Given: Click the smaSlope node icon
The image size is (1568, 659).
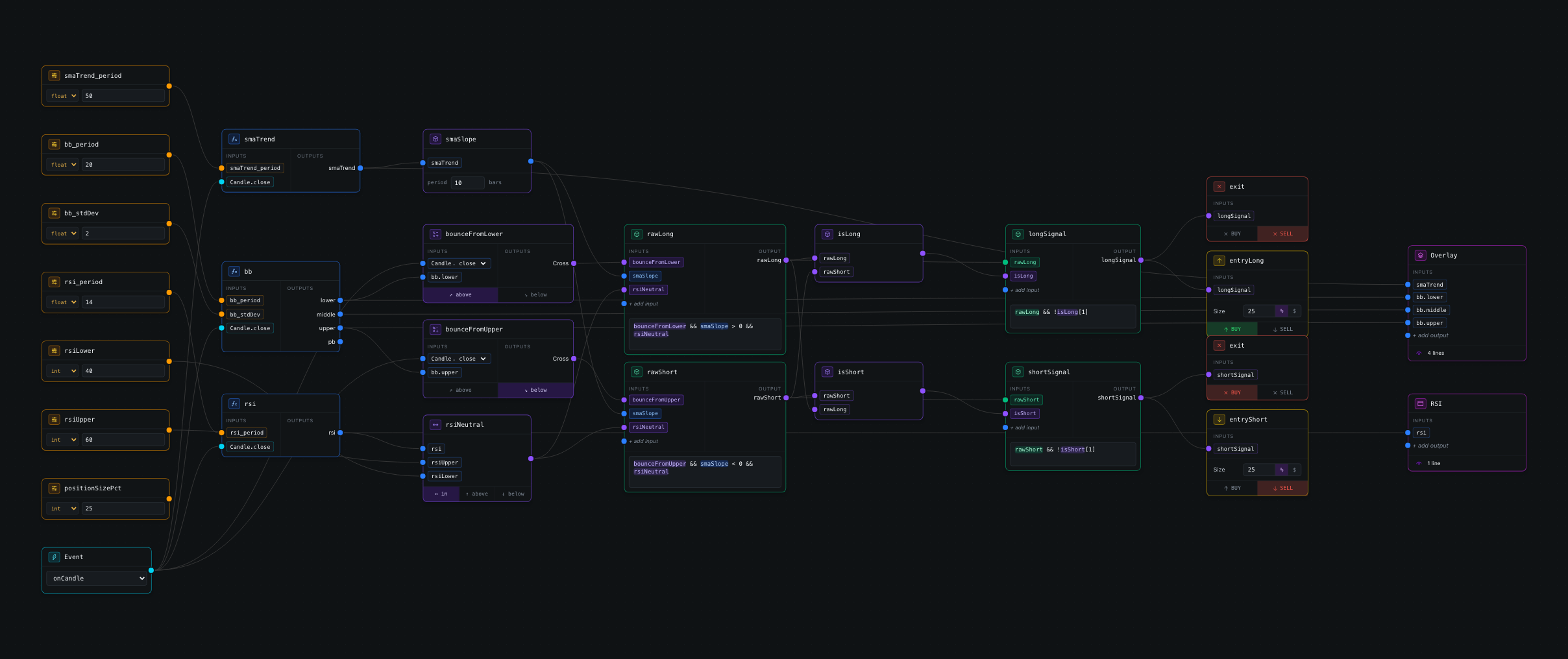Looking at the screenshot, I should [x=435, y=139].
